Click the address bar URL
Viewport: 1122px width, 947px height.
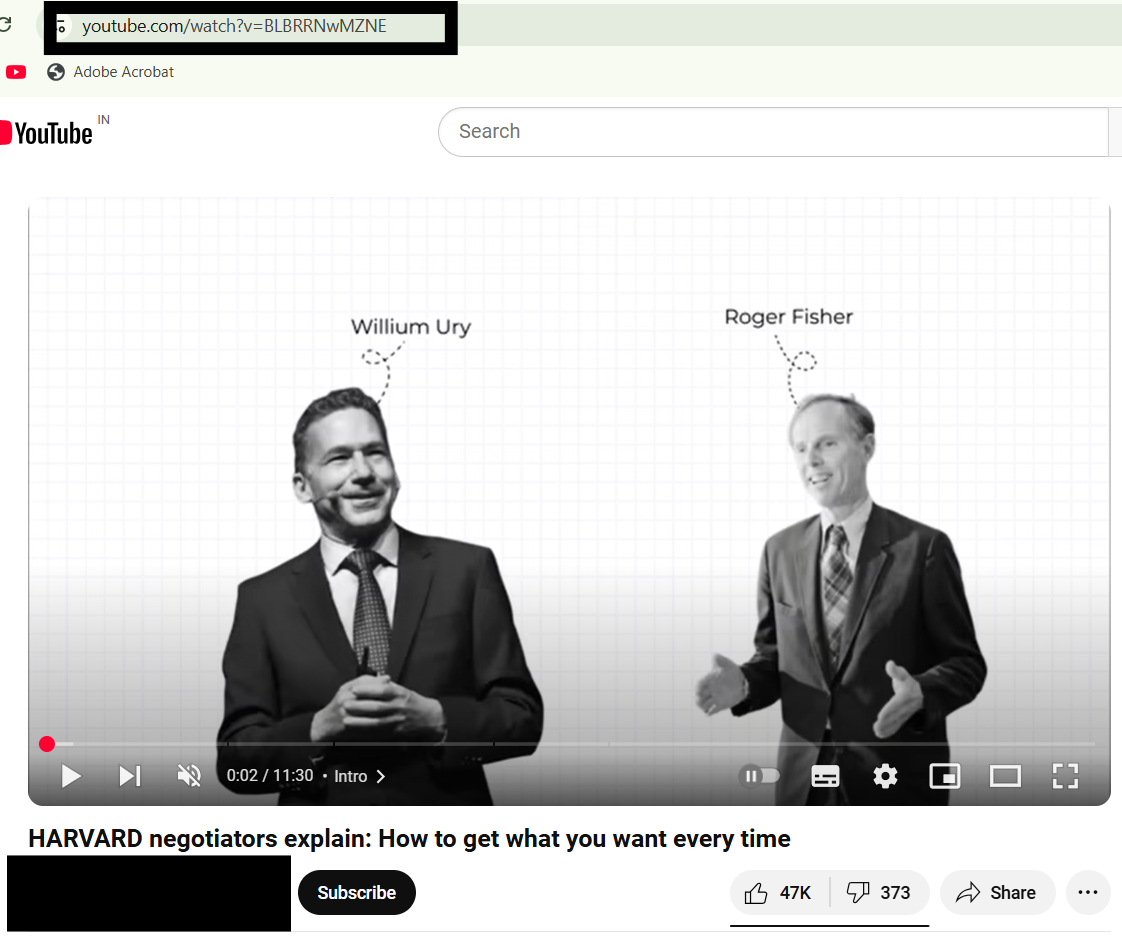tap(234, 26)
